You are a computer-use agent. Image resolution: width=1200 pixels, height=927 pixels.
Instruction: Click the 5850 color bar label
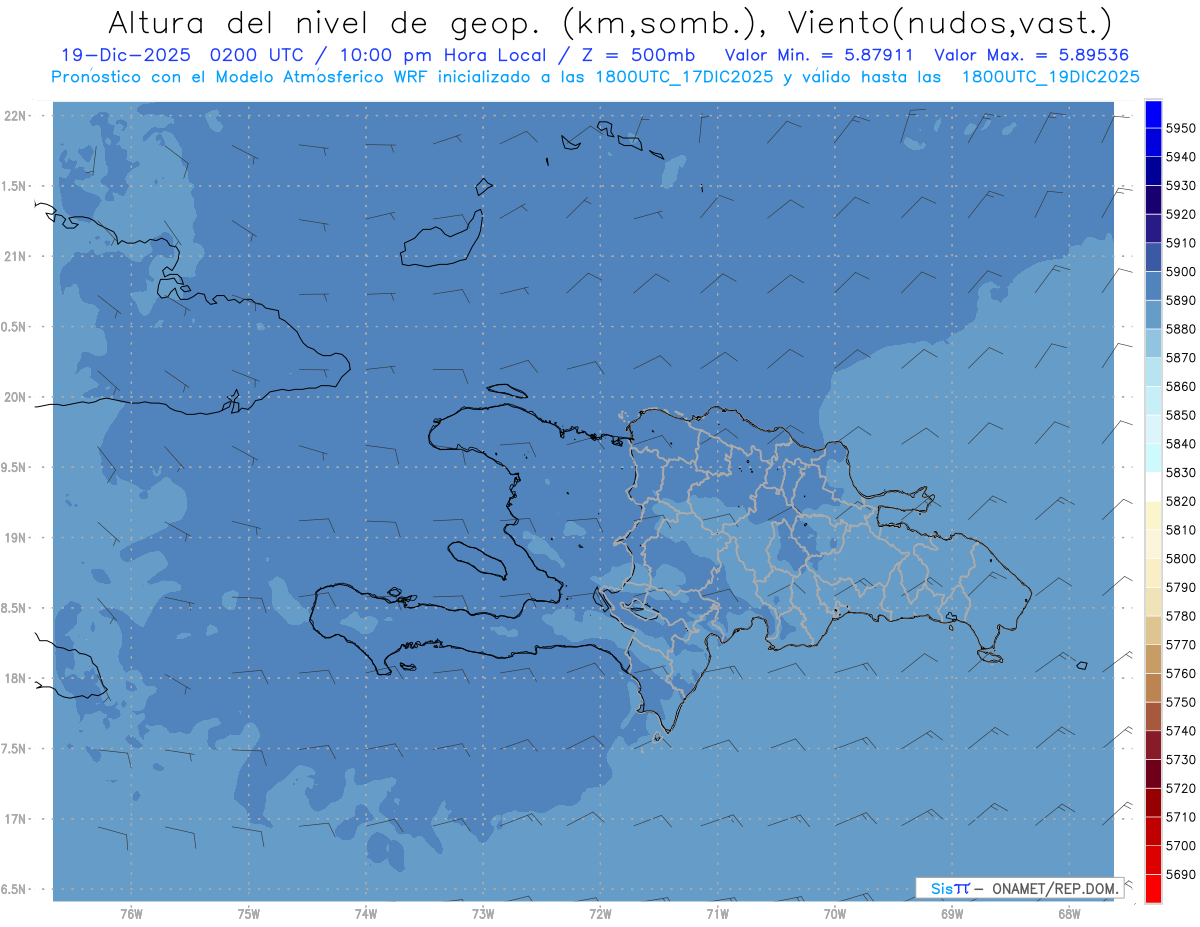[x=1181, y=415]
